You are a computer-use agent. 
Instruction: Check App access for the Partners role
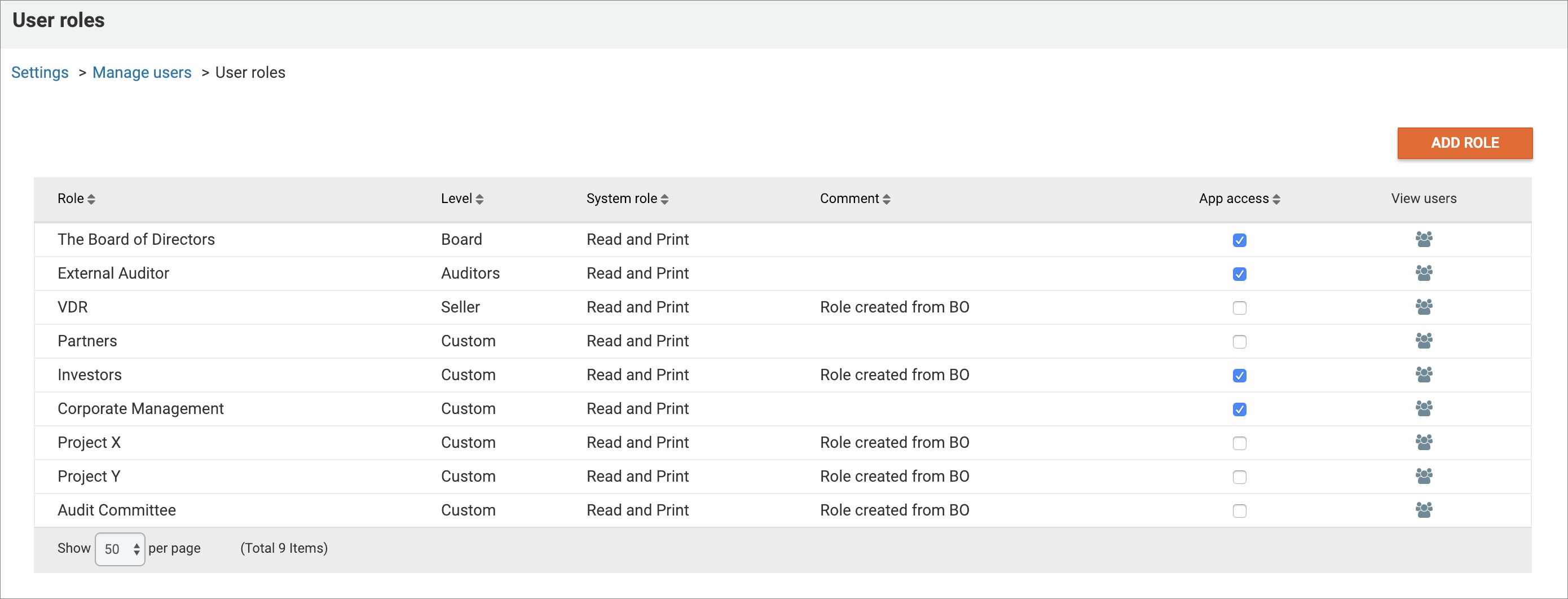point(1240,341)
